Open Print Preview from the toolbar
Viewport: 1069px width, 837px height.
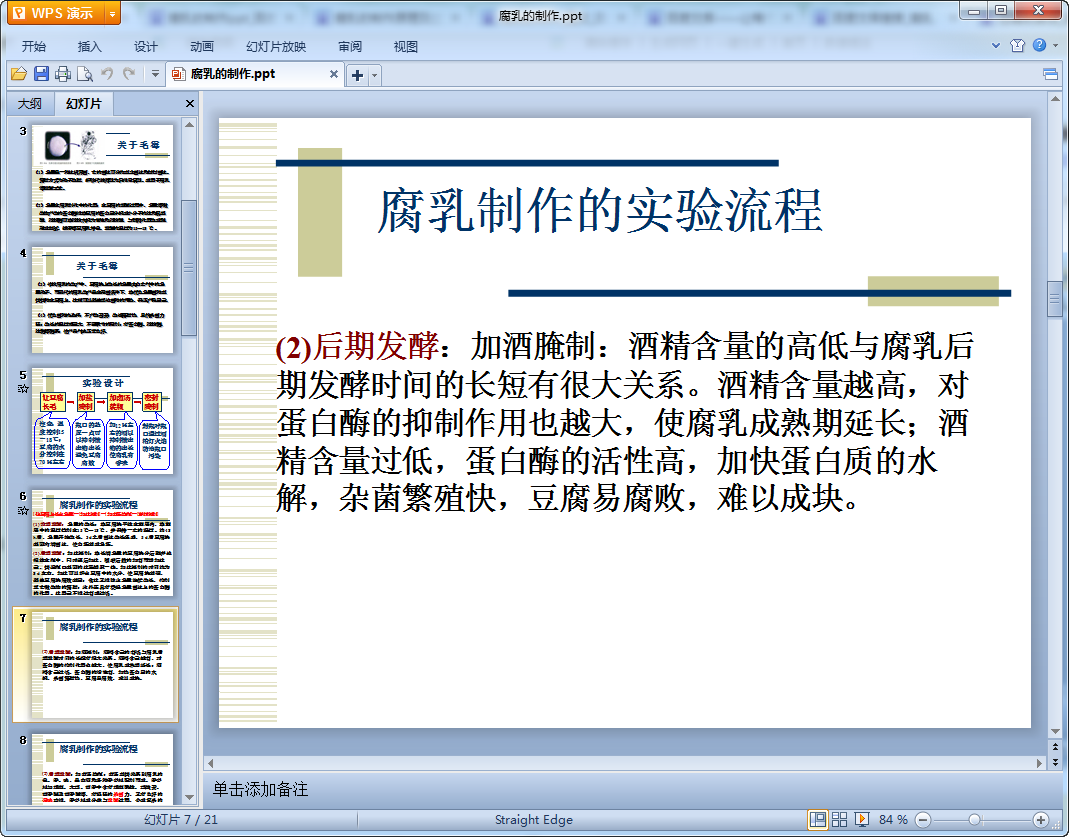tap(85, 74)
